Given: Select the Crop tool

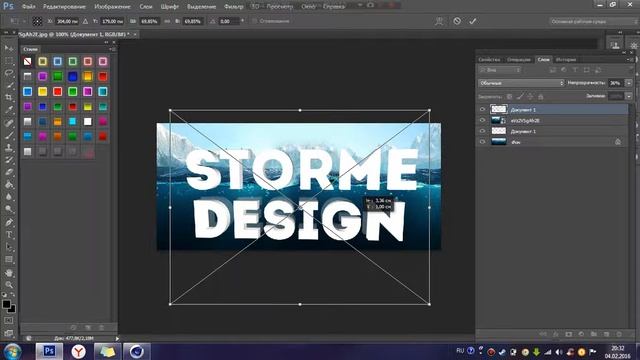Looking at the screenshot, I should pos(9,98).
